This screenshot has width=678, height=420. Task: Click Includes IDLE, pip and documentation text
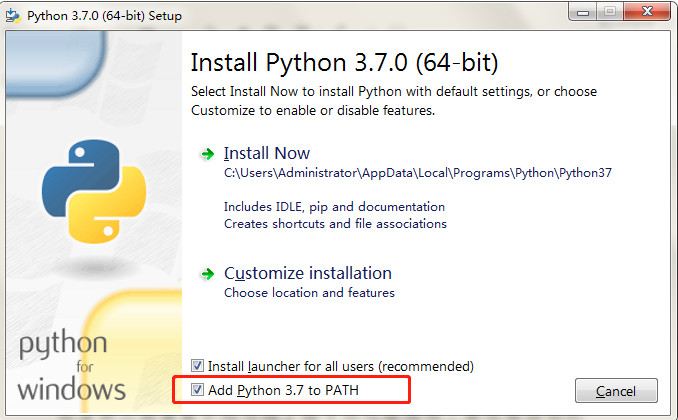pyautogui.click(x=334, y=207)
